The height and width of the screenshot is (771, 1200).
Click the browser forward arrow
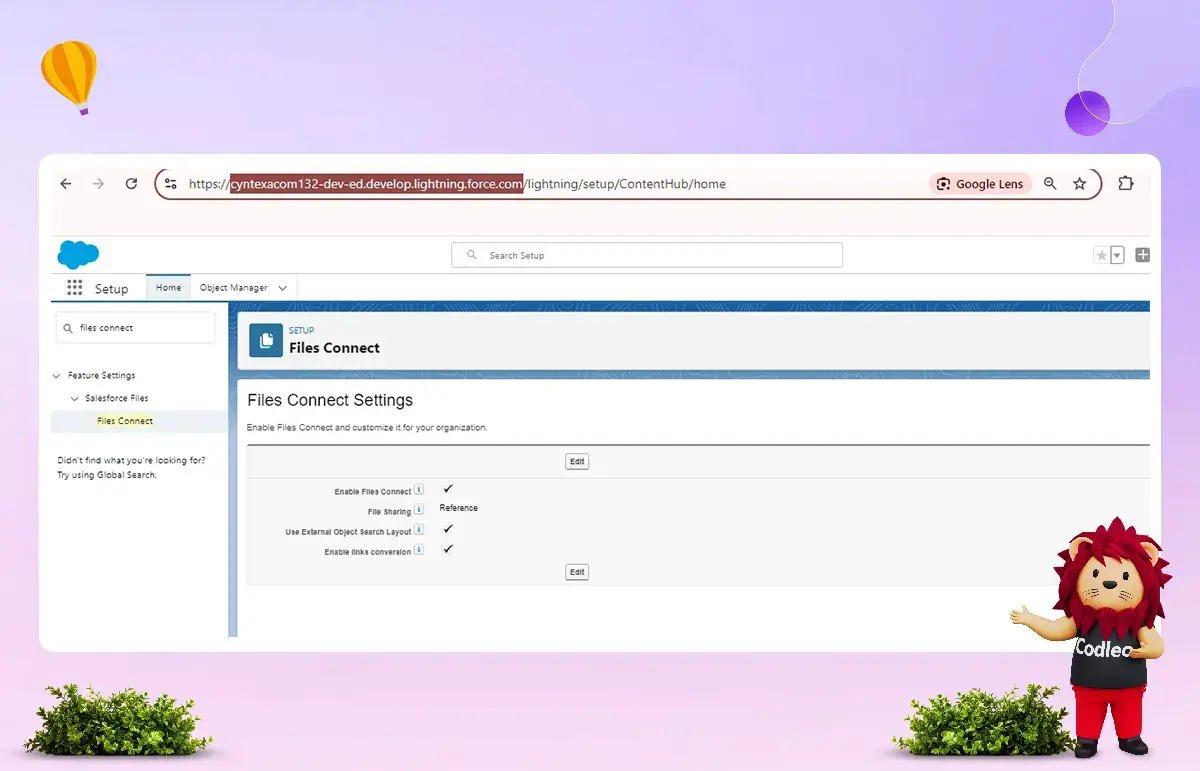98,184
